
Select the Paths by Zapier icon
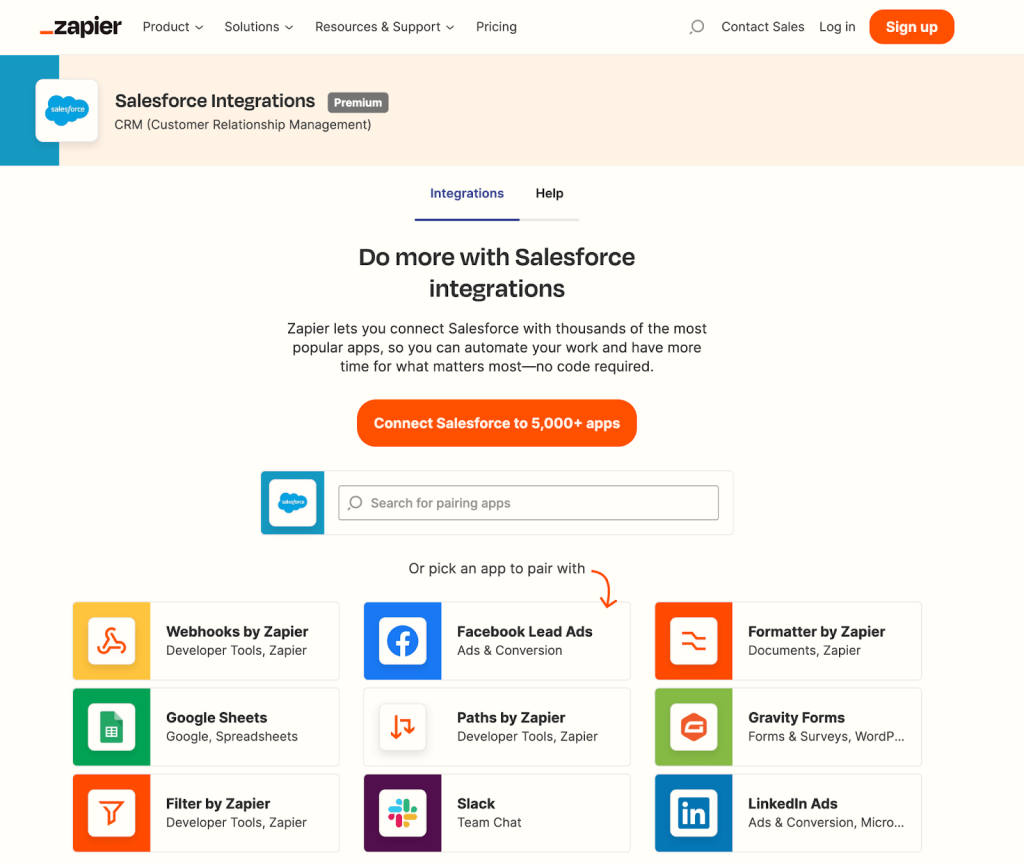tap(402, 726)
